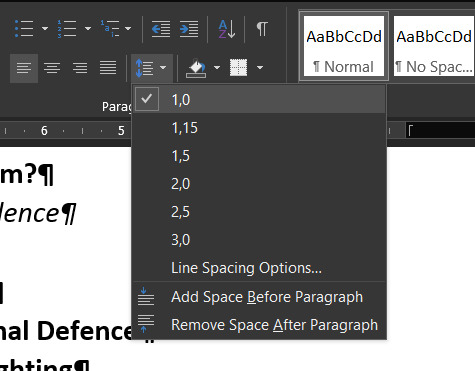Click ruler mark 6
This screenshot has height=371, width=475.
coord(44,131)
